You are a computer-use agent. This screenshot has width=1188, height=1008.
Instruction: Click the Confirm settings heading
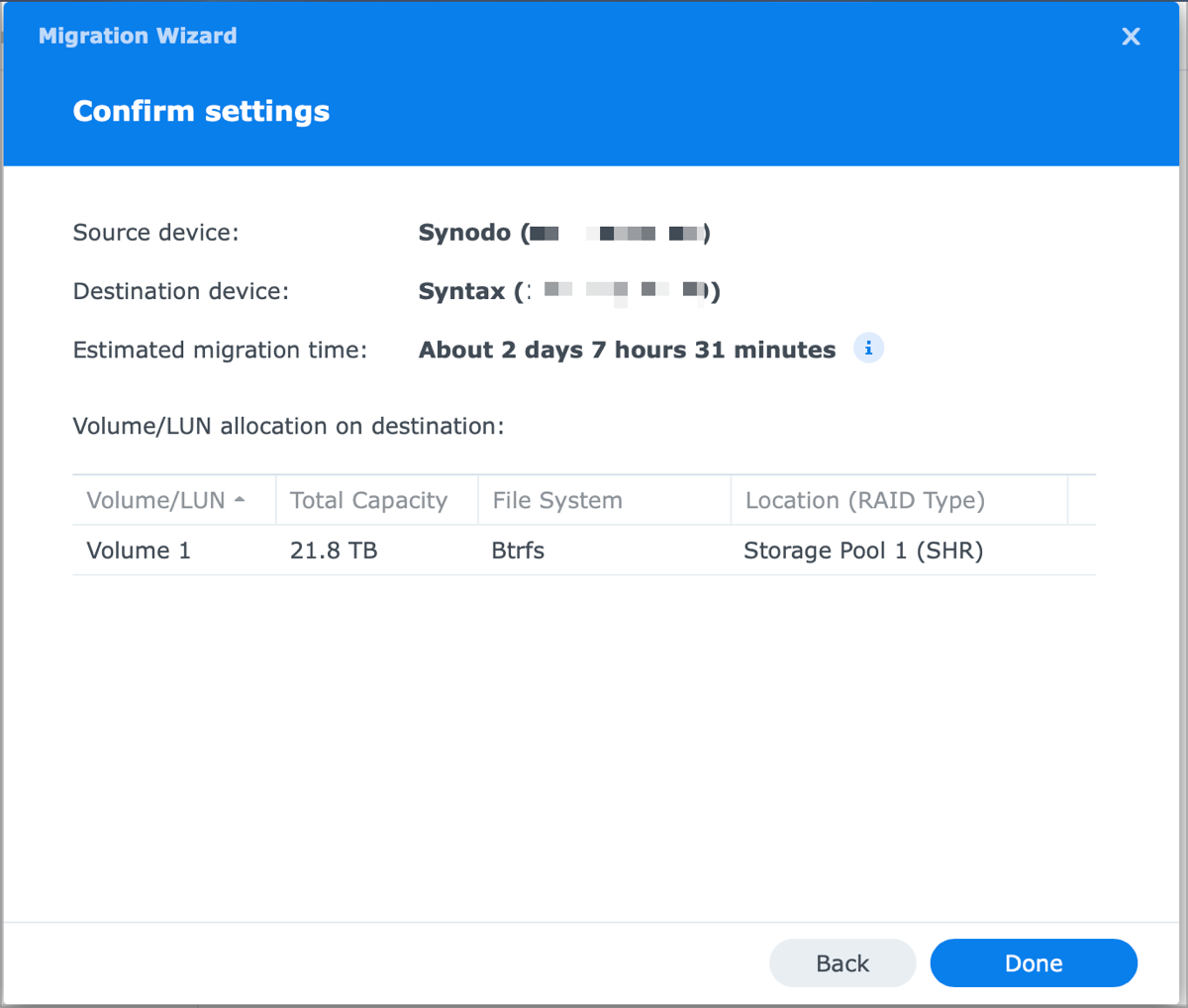[201, 111]
